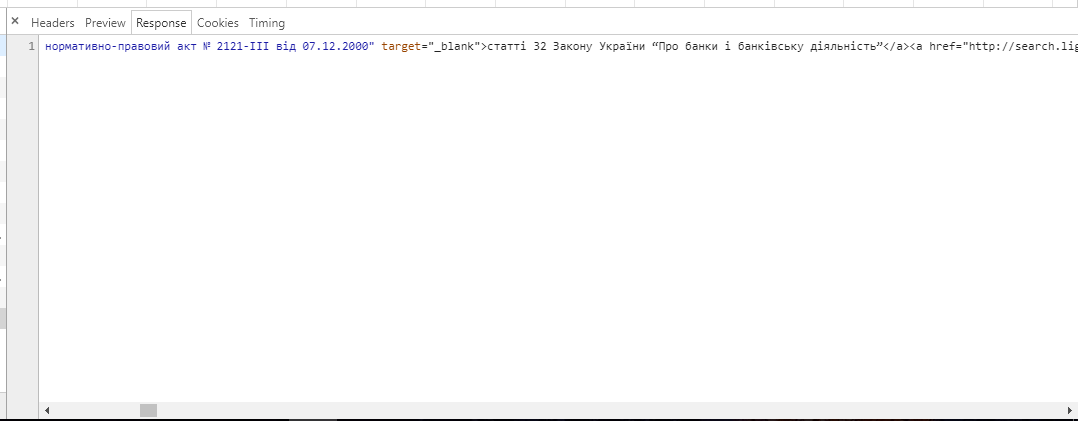Close the request details panel

(15, 21)
